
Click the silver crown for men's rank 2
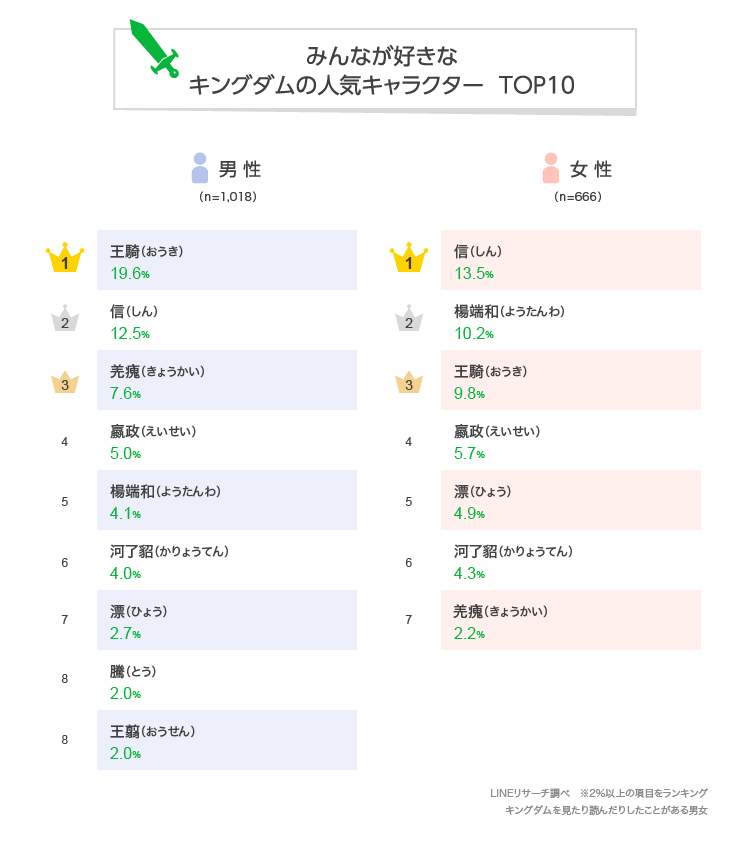[65, 318]
